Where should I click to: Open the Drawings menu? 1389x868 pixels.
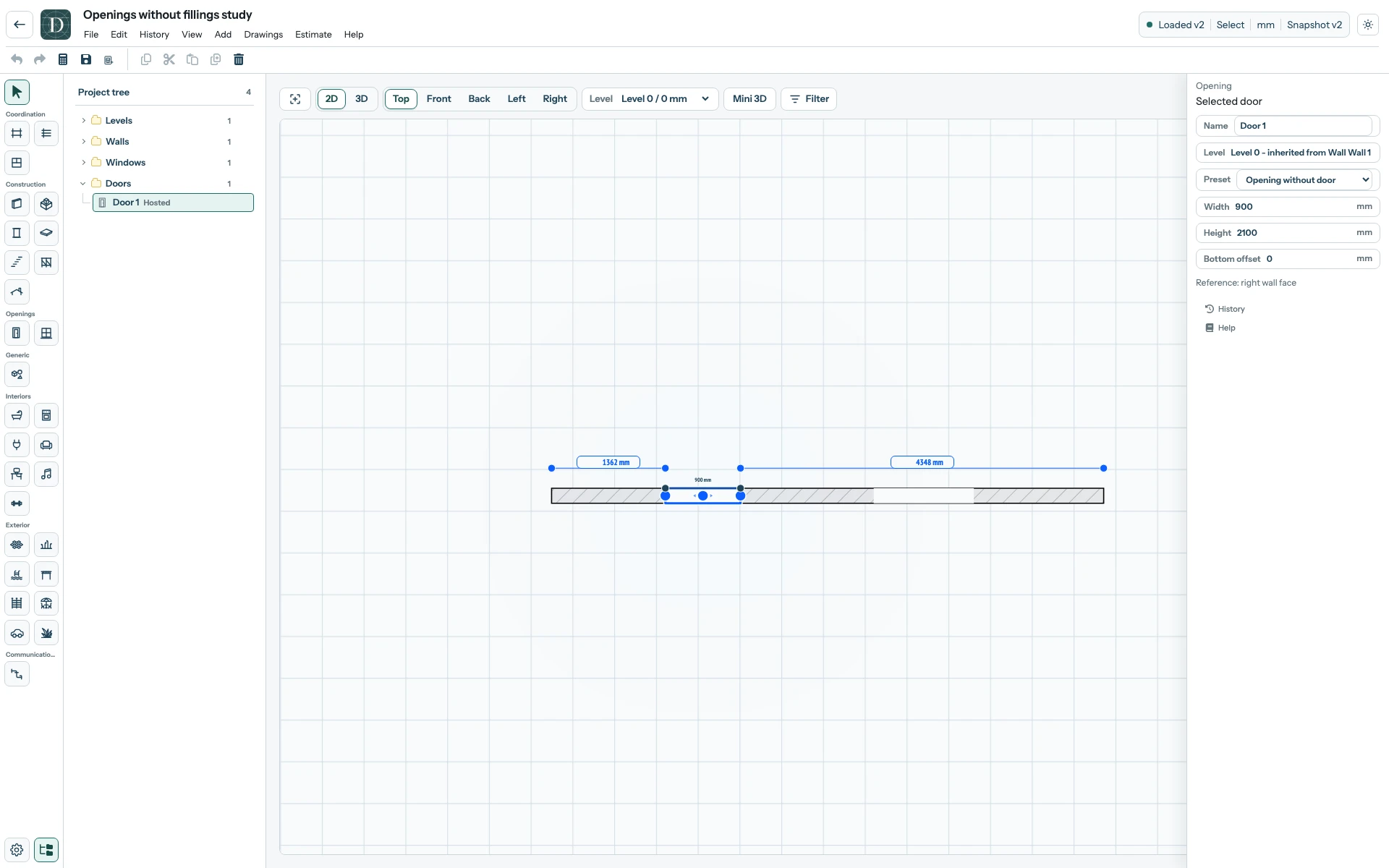coord(263,35)
